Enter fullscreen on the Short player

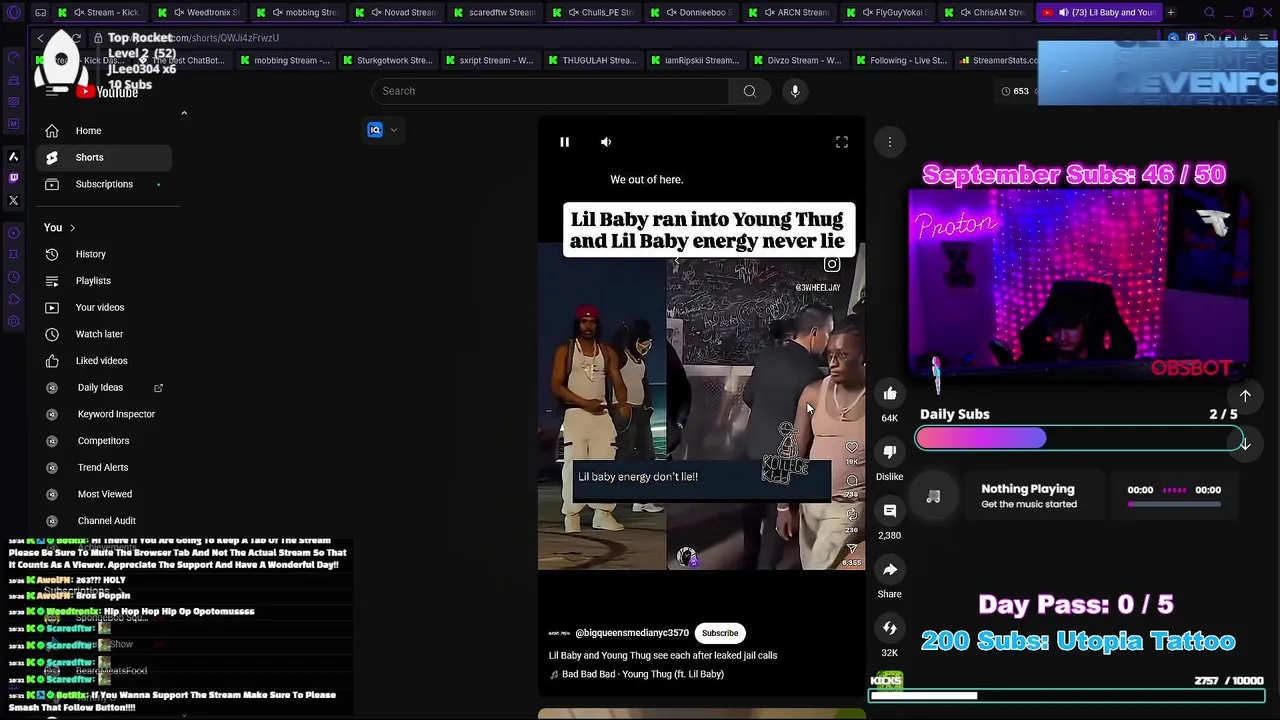[x=842, y=142]
